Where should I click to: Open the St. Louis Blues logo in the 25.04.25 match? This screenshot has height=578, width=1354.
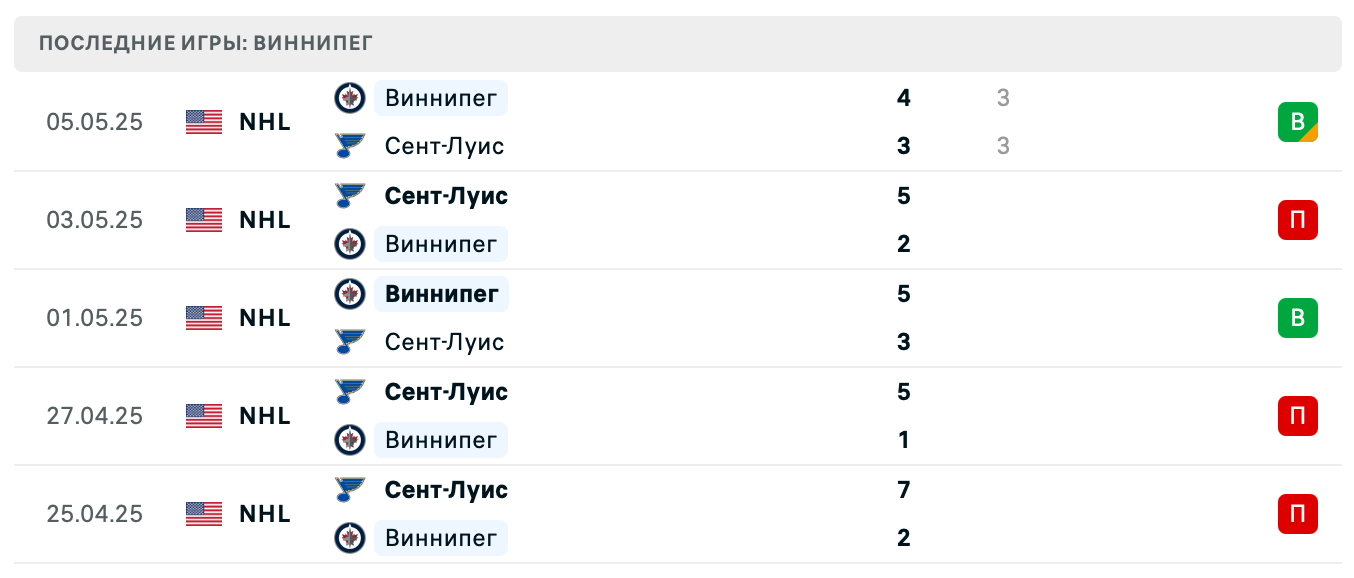click(349, 489)
